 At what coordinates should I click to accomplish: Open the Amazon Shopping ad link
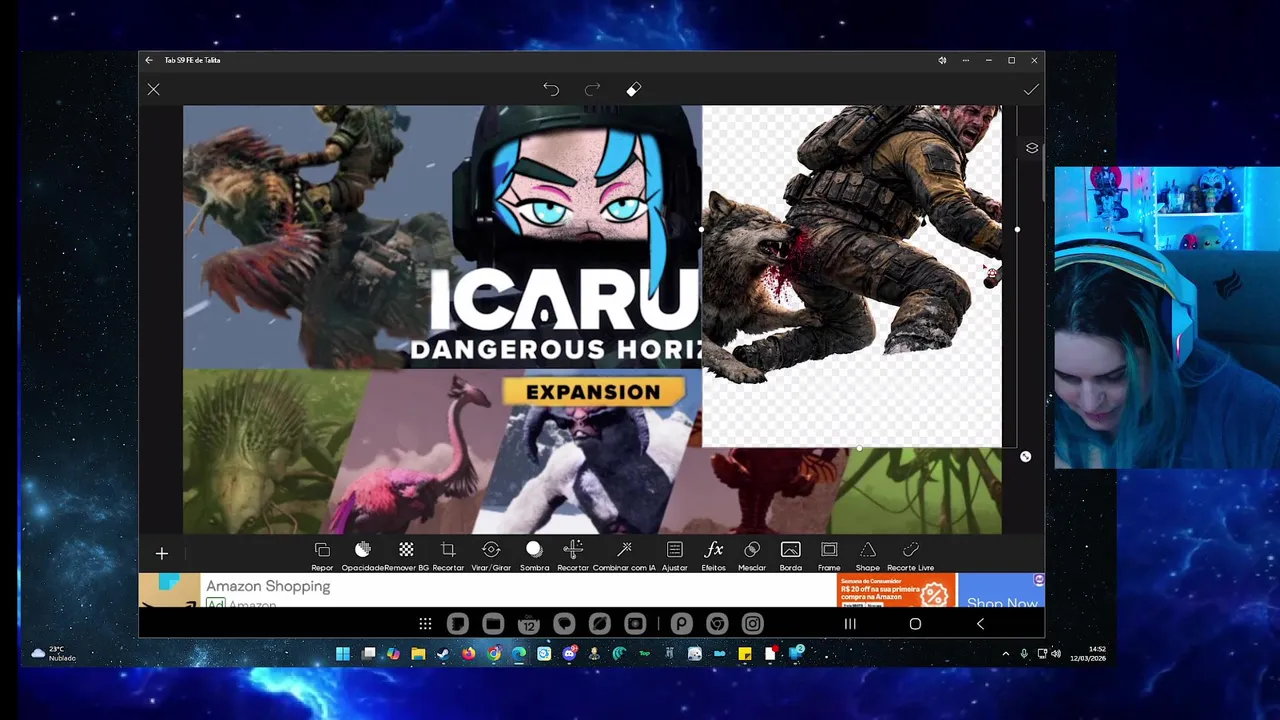[268, 586]
